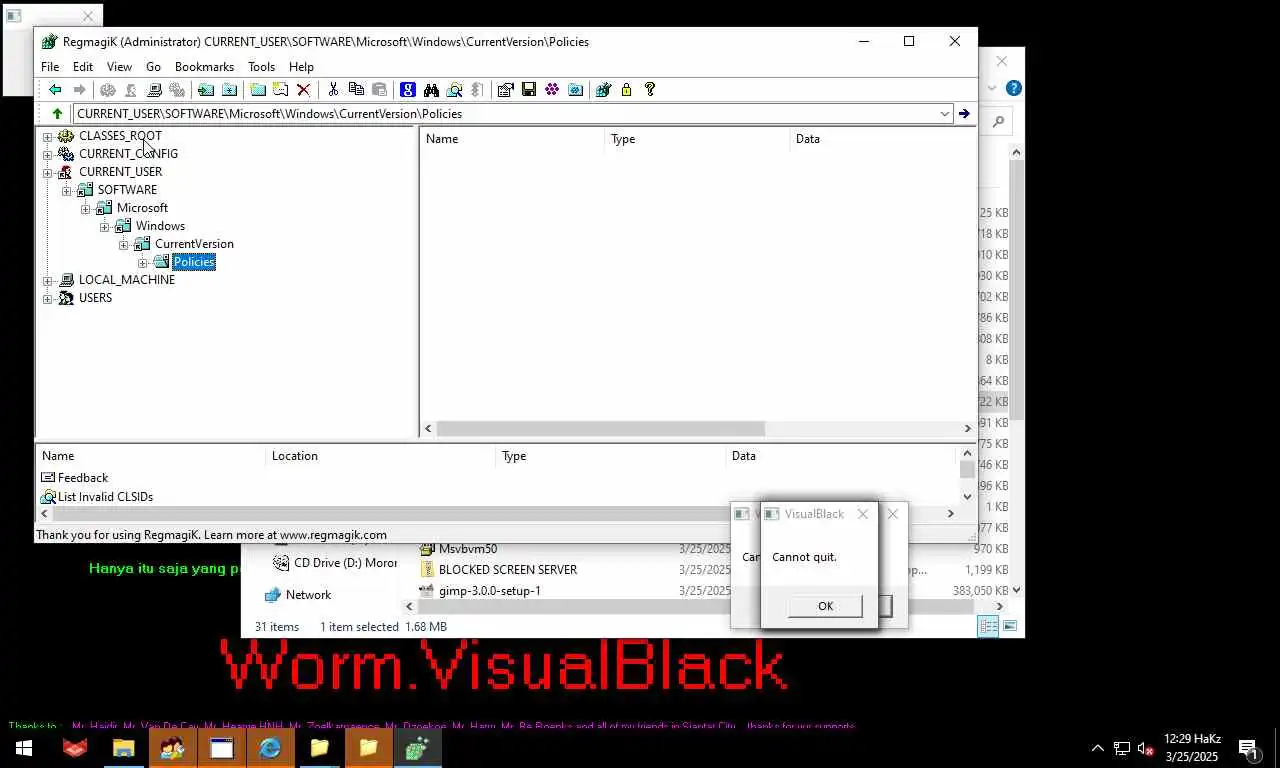
Task: Click the Properties icon in toolbar
Action: click(505, 90)
